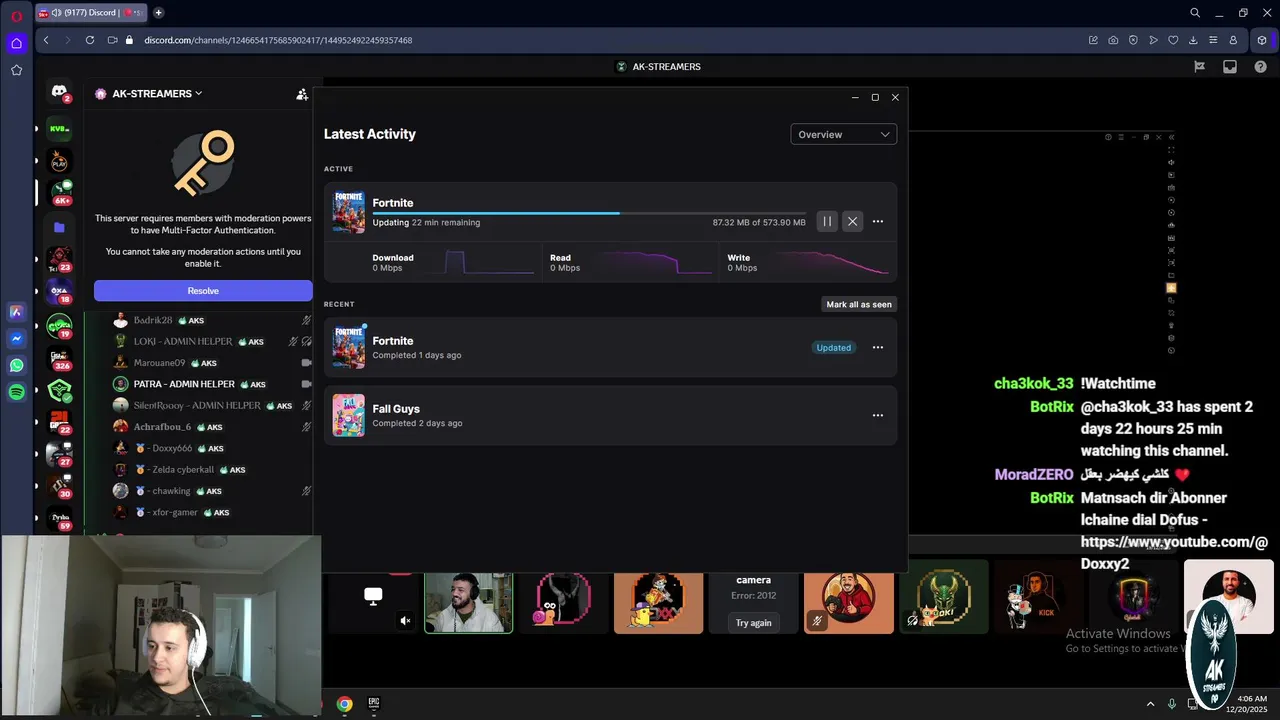Click Mark all as seen button
The width and height of the screenshot is (1280, 720).
click(858, 304)
